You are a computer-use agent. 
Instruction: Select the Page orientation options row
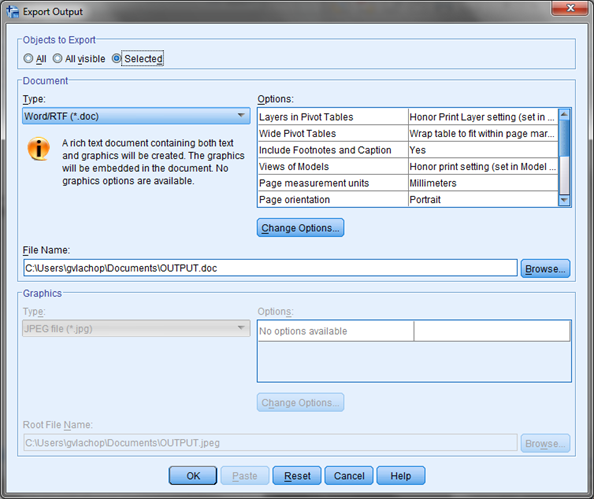408,199
